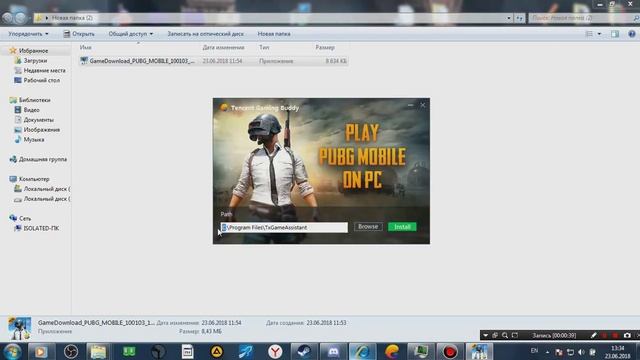Screen dimensions: 640x360
Task: Change the Explorer view icon
Action: pyautogui.click(x=589, y=34)
